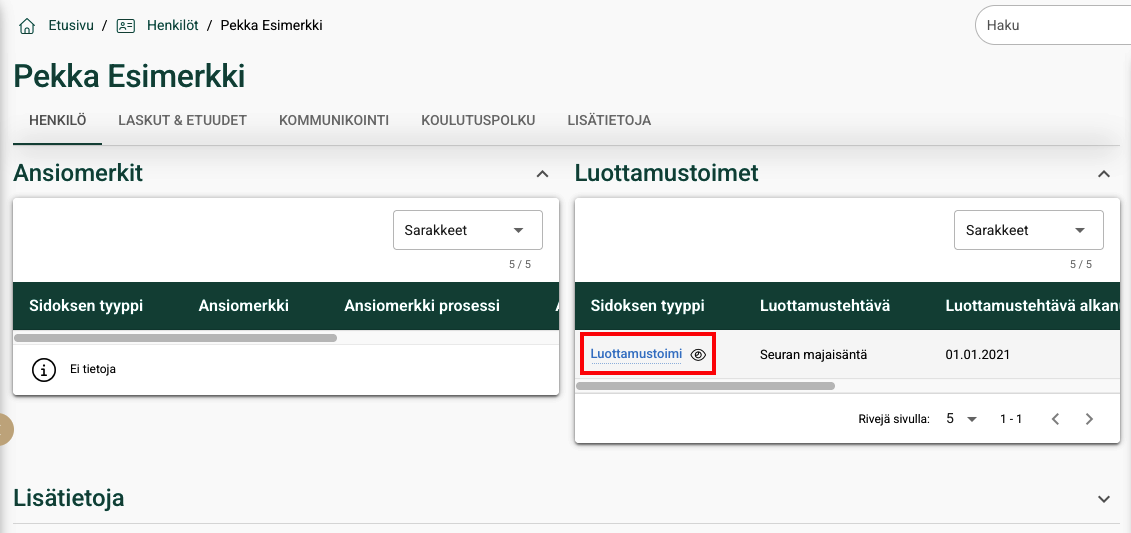Open the Luottamustoimi link
Image resolution: width=1131 pixels, height=533 pixels.
coord(636,354)
